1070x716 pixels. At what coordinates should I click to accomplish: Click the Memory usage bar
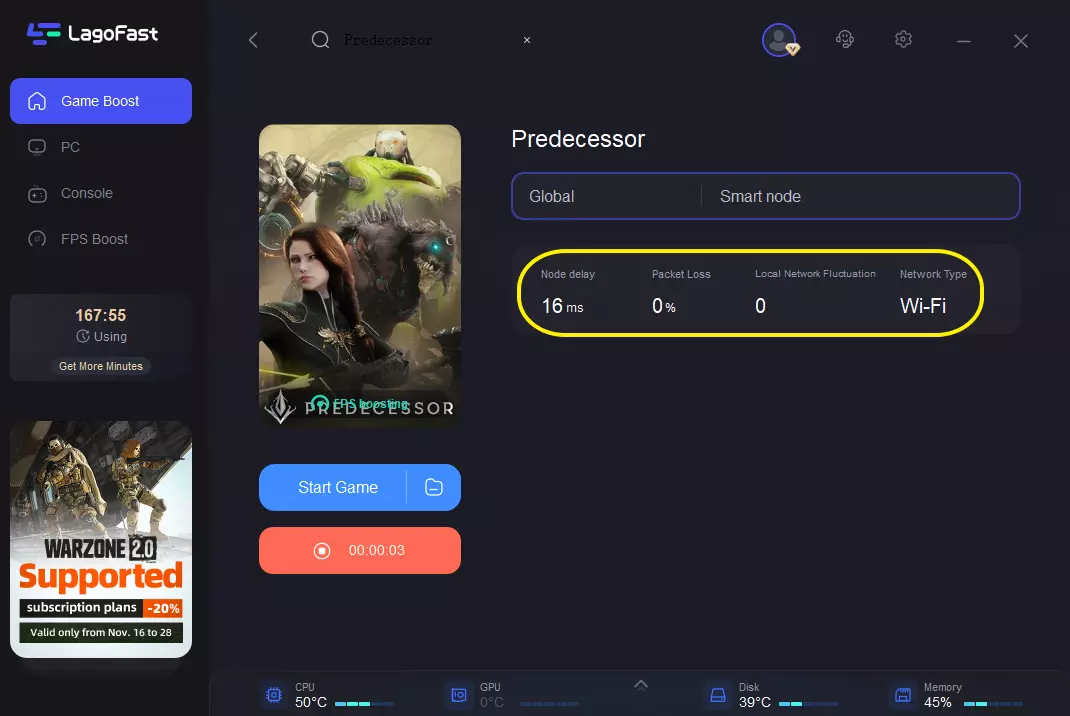[993, 704]
